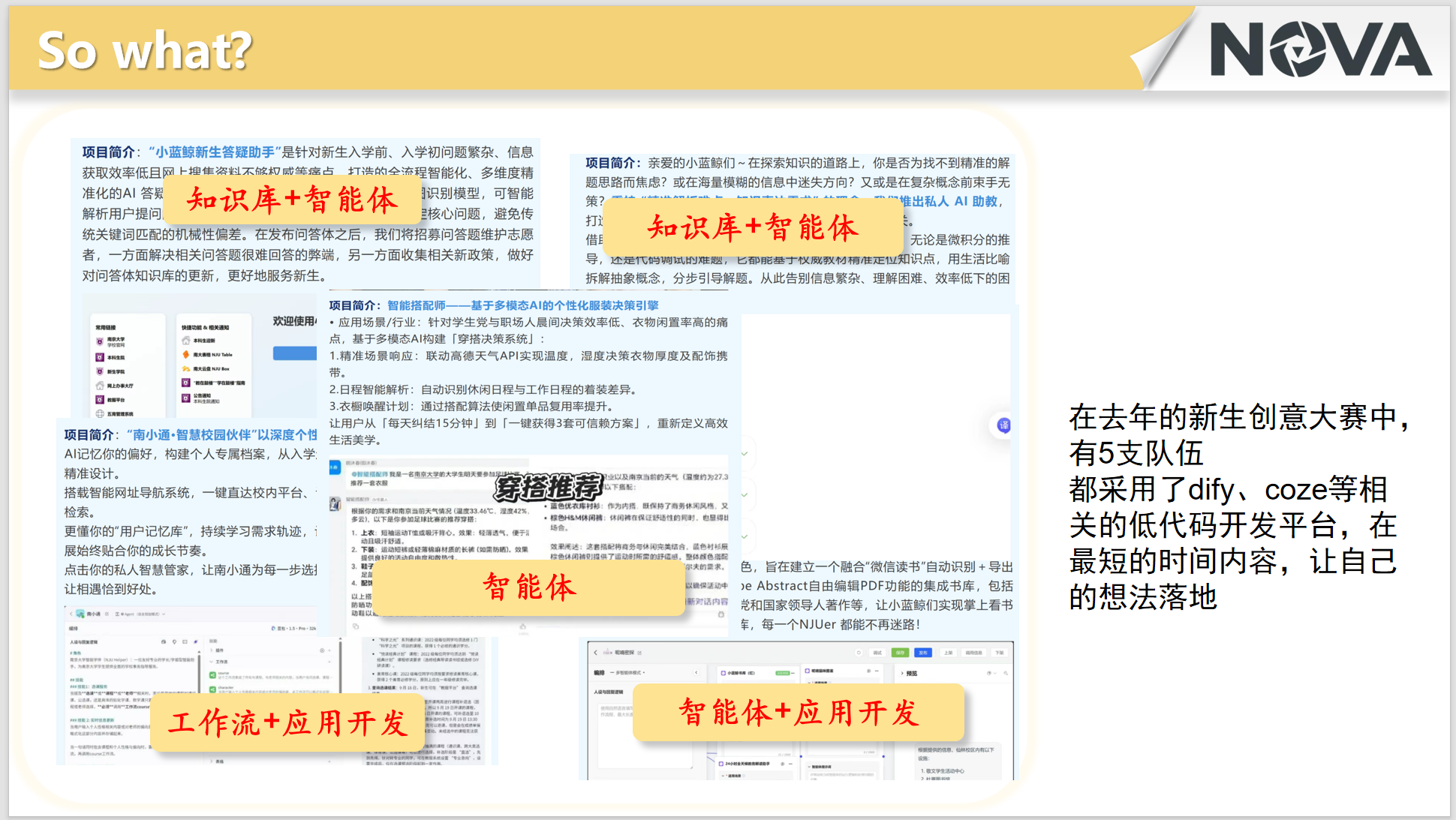Screen dimensions: 1456x820
Task: Collapse the 工作流 section in 南小通 editor
Action: [212, 661]
